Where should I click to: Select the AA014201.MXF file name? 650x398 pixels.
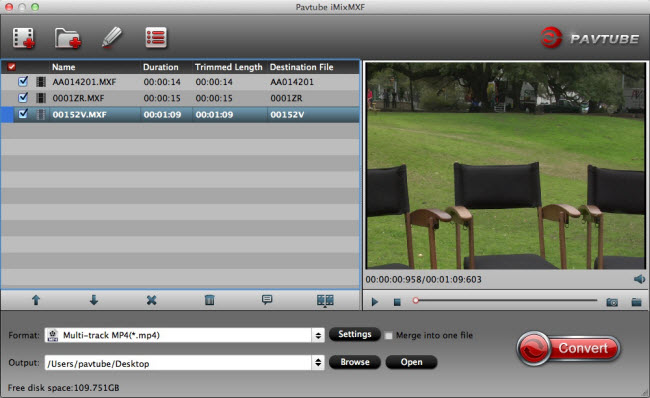coord(84,82)
